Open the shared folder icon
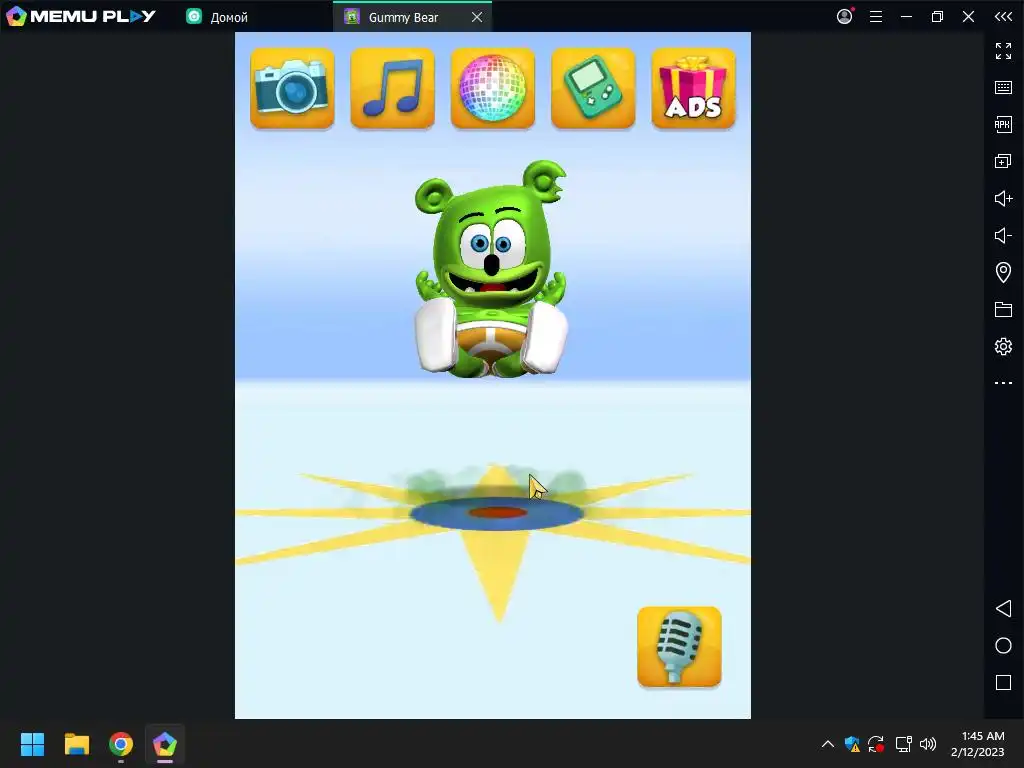Screen dimensions: 1024x768 tap(1003, 310)
